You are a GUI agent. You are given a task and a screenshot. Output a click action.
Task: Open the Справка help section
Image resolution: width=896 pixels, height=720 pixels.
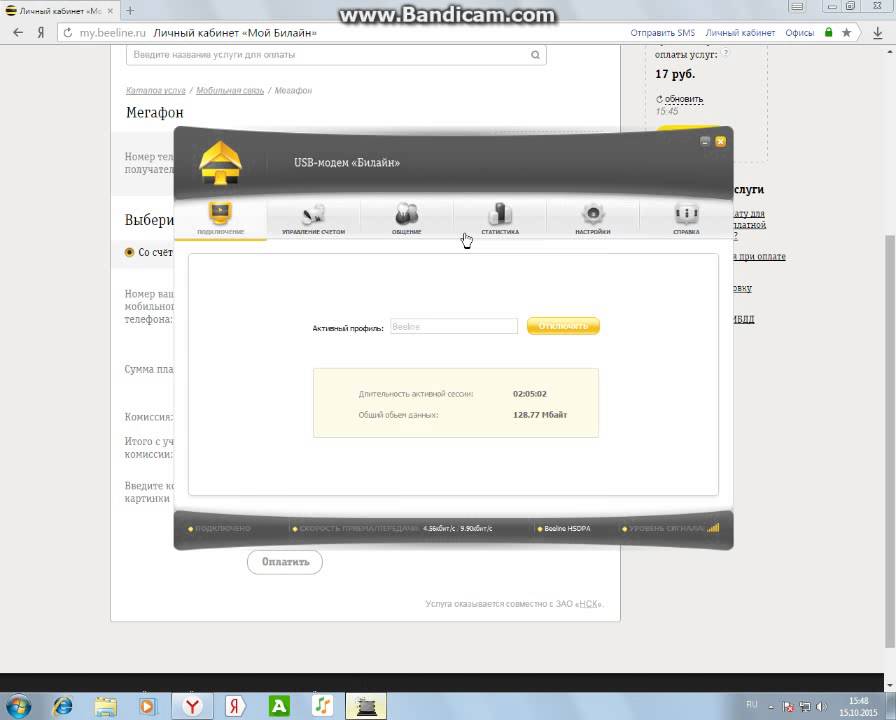click(x=686, y=218)
